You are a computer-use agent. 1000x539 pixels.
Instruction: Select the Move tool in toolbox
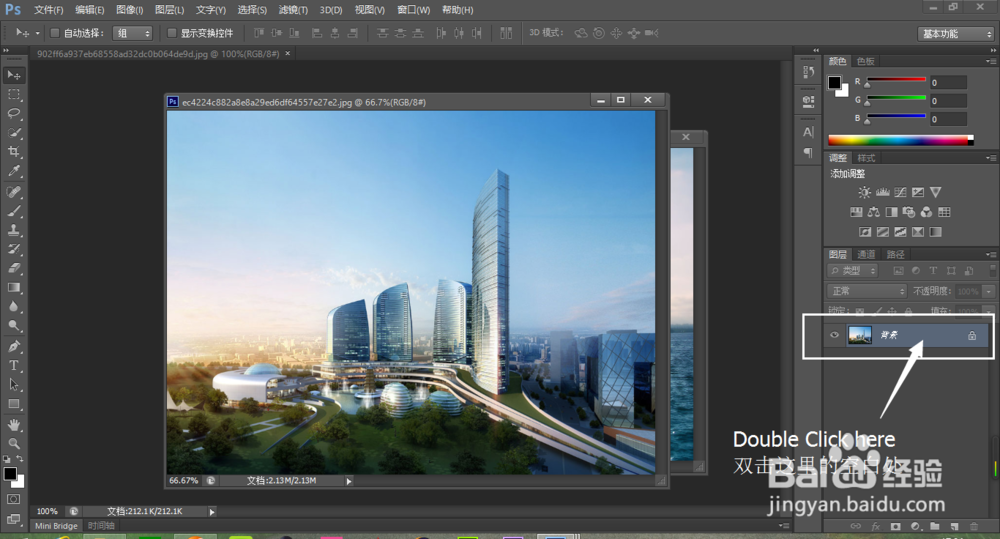click(13, 75)
